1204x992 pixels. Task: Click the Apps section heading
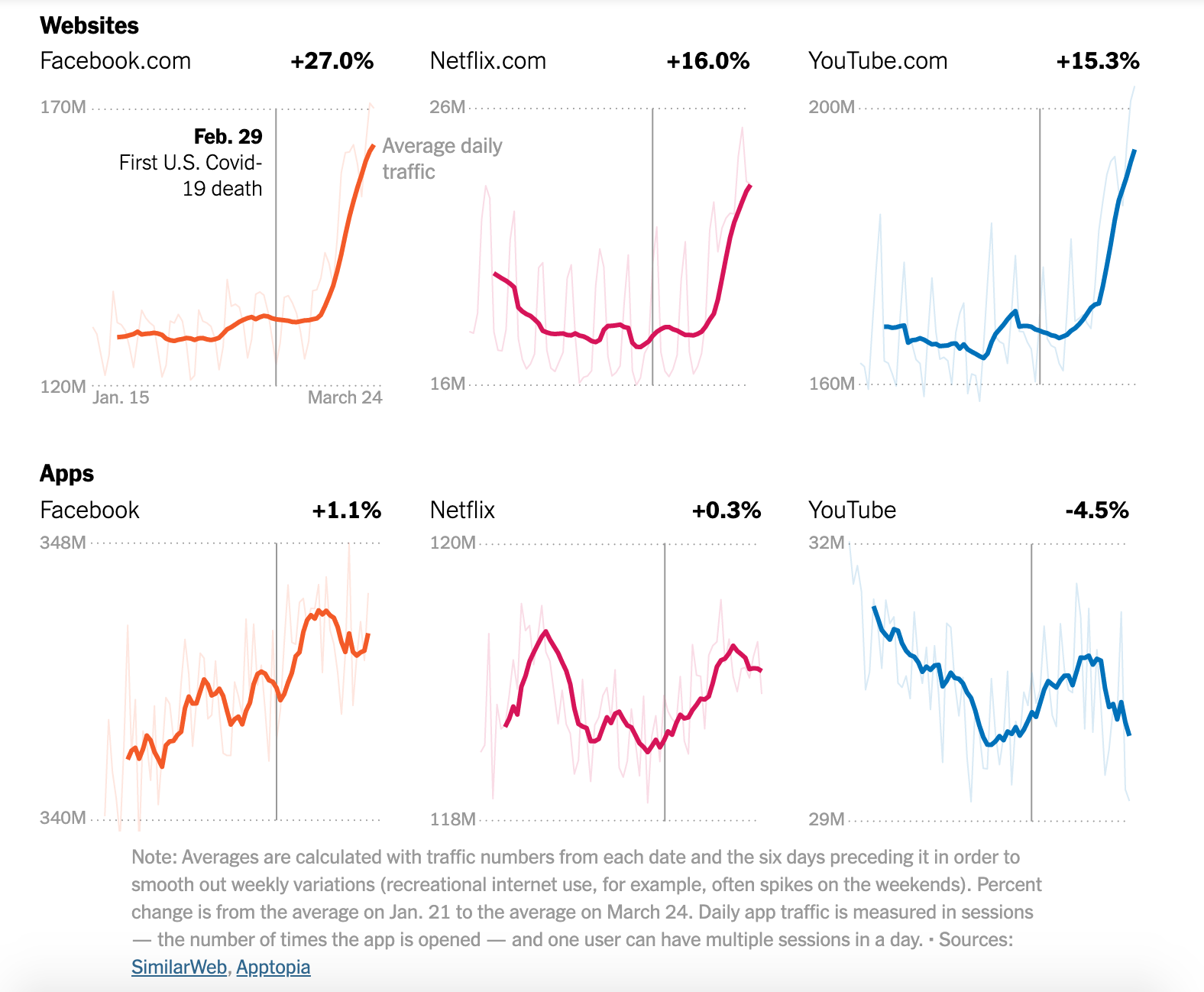coord(67,474)
